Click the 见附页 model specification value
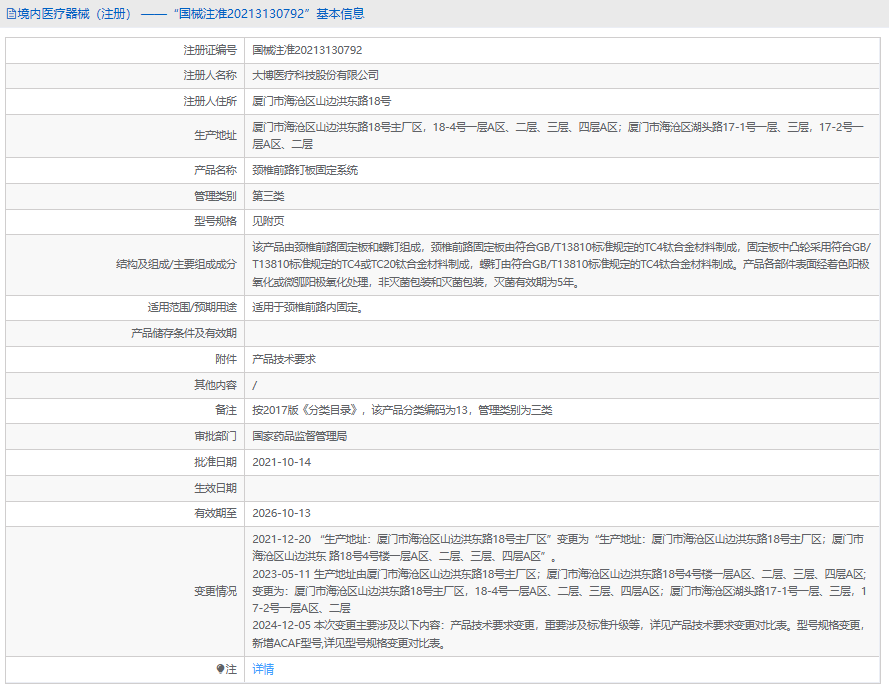This screenshot has height=687, width=889. coord(268,221)
